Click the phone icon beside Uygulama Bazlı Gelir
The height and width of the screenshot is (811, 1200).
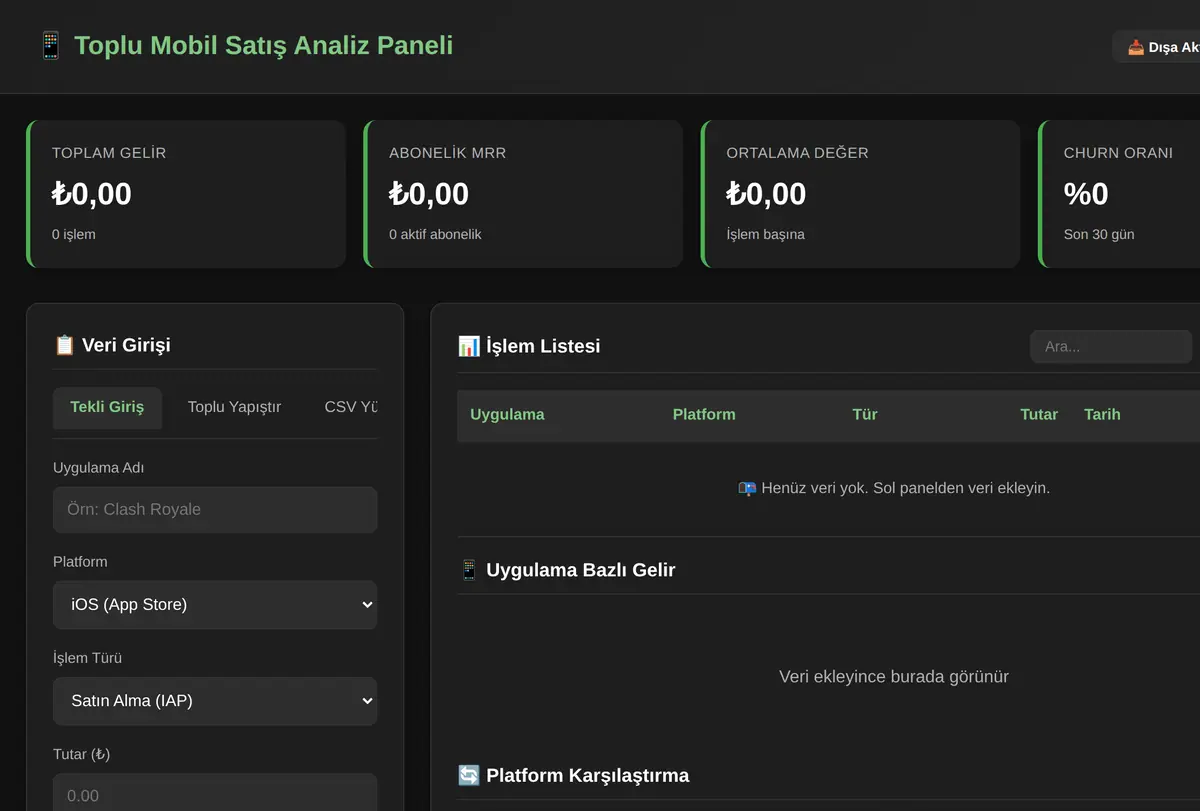(x=468, y=570)
